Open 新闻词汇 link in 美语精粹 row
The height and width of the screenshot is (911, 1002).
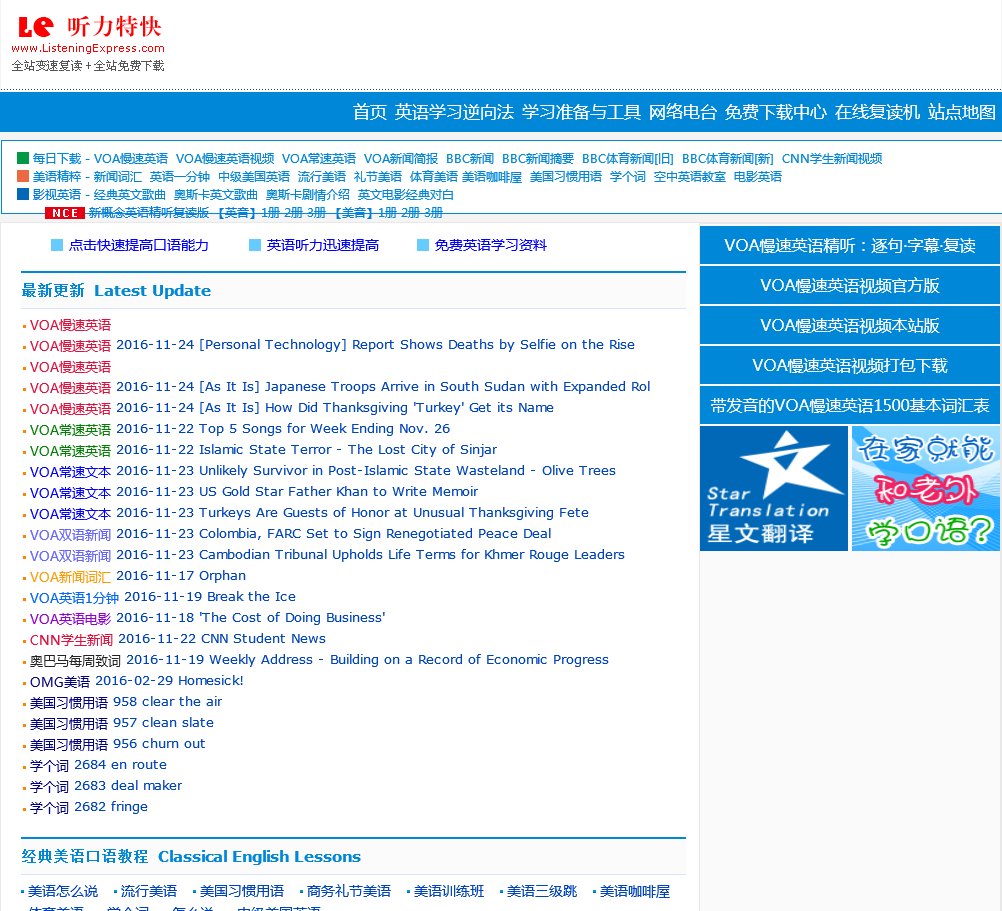pos(118,176)
